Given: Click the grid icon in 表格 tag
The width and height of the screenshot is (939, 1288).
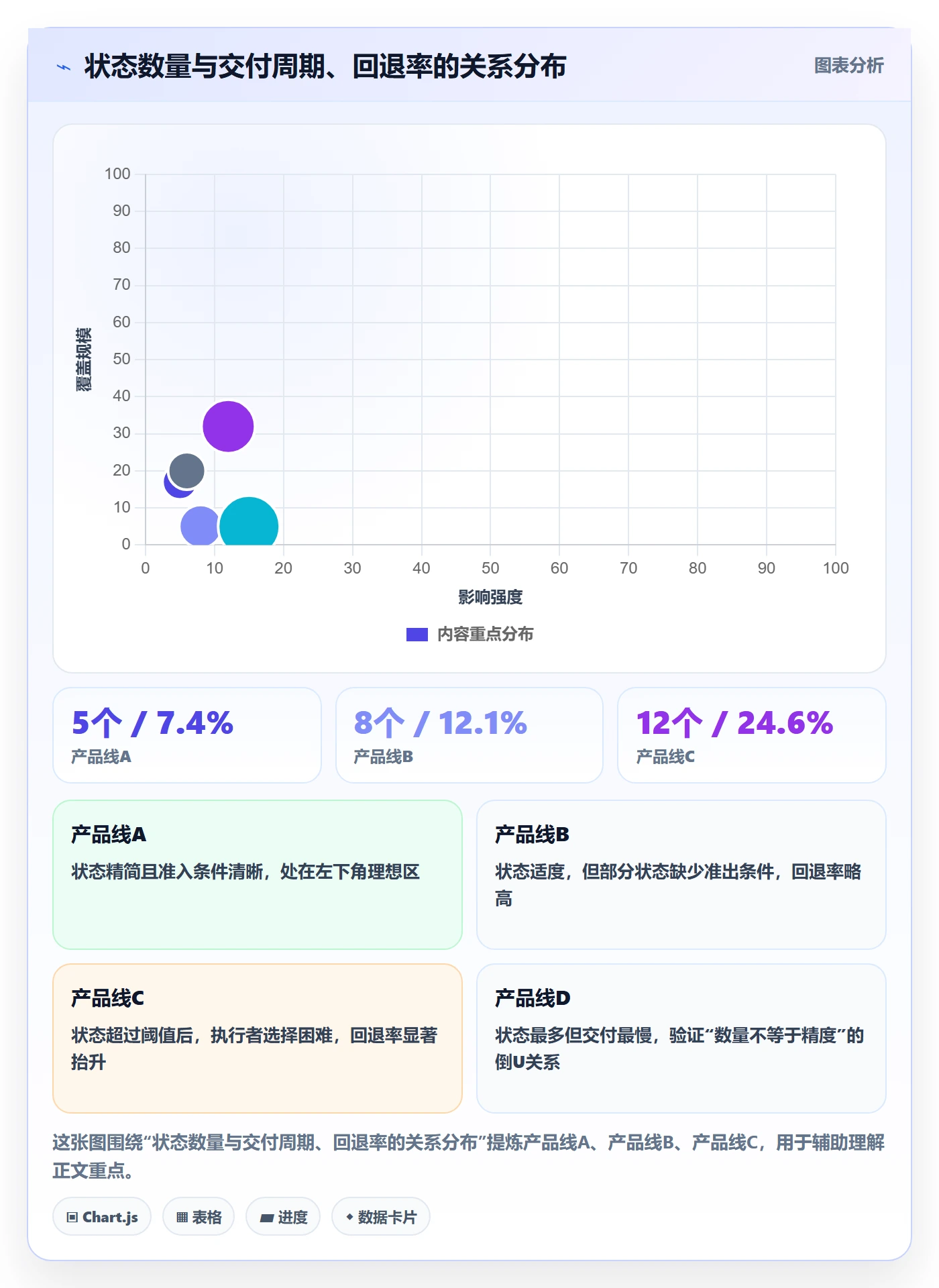Looking at the screenshot, I should [x=182, y=1218].
